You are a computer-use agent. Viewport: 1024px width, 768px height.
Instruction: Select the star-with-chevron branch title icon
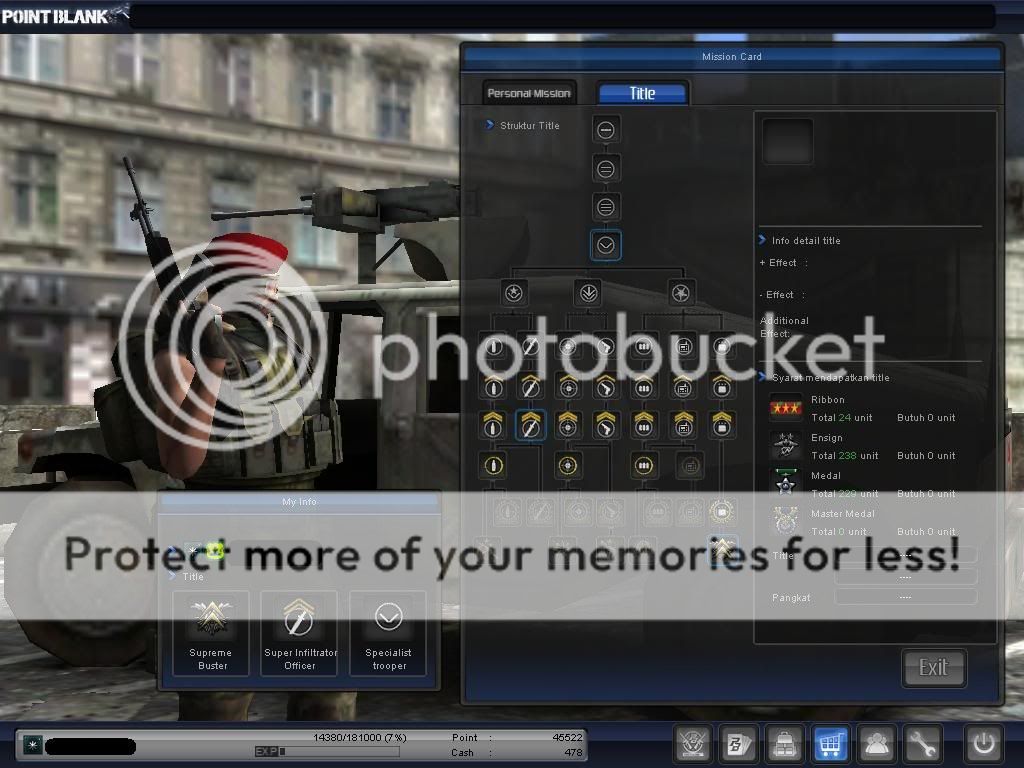pyautogui.click(x=513, y=293)
